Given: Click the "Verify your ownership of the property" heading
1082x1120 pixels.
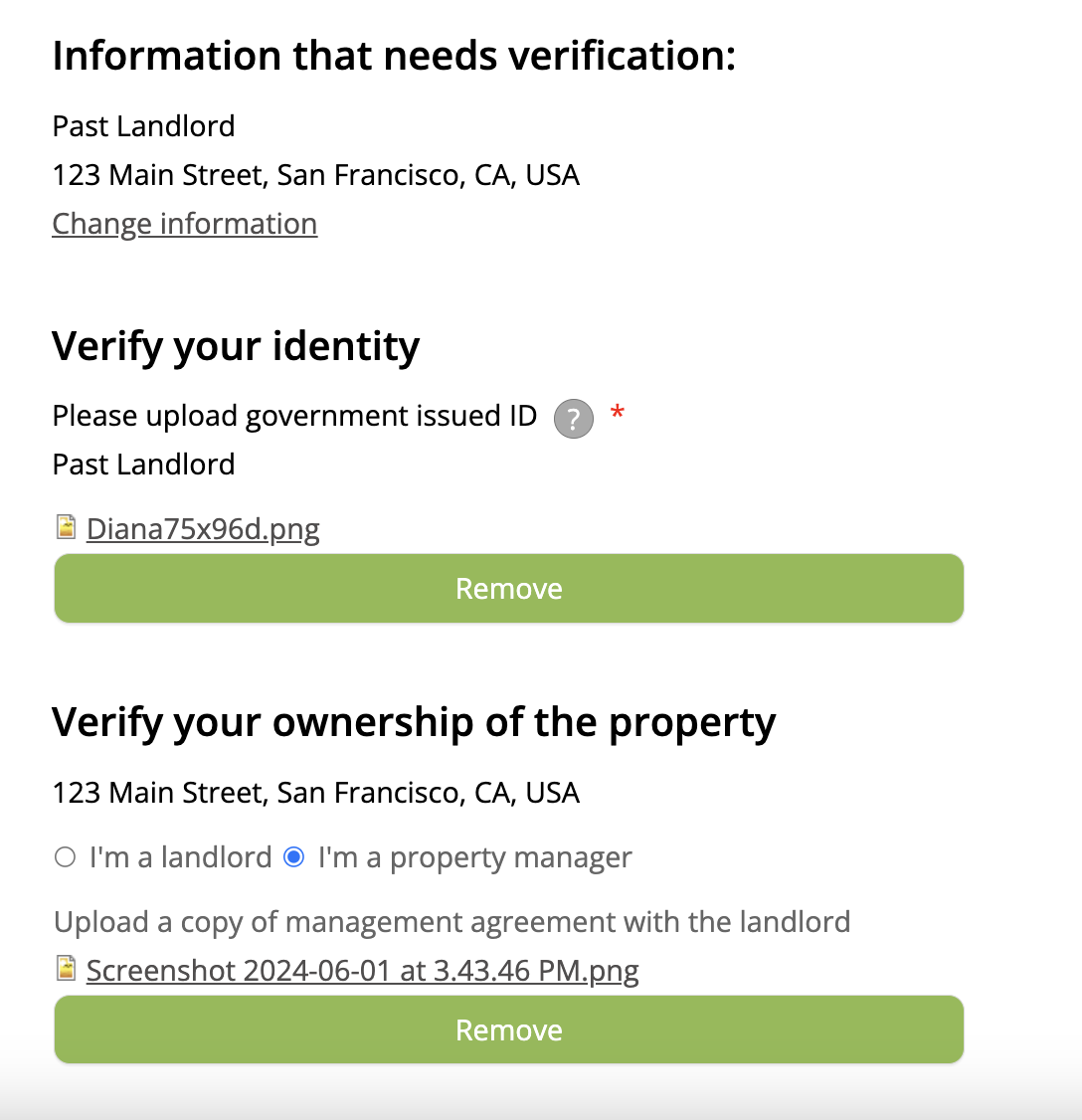Looking at the screenshot, I should pos(414,722).
